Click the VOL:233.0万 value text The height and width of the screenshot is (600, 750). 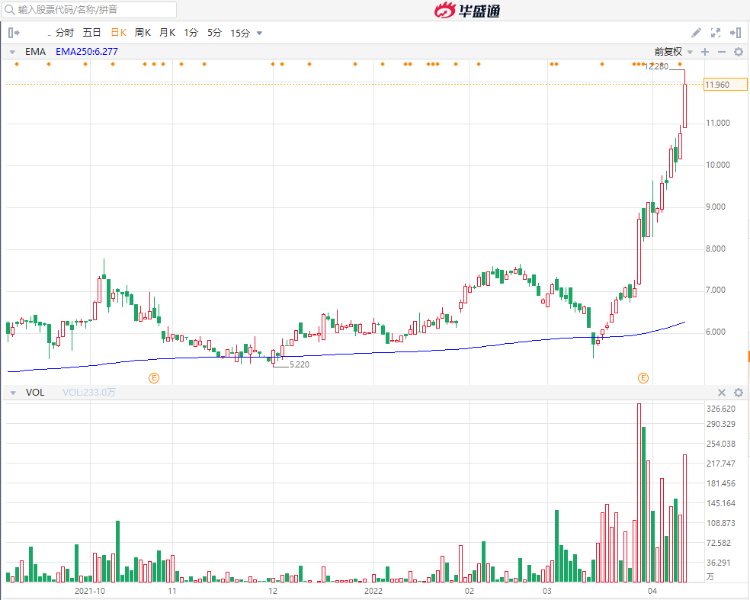pos(89,392)
